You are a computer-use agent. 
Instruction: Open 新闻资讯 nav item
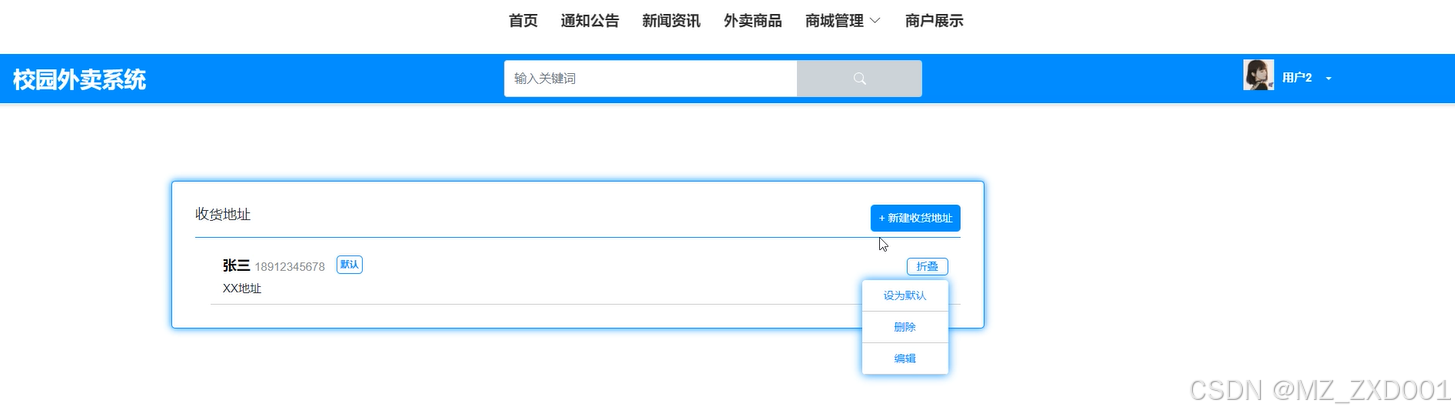point(671,20)
